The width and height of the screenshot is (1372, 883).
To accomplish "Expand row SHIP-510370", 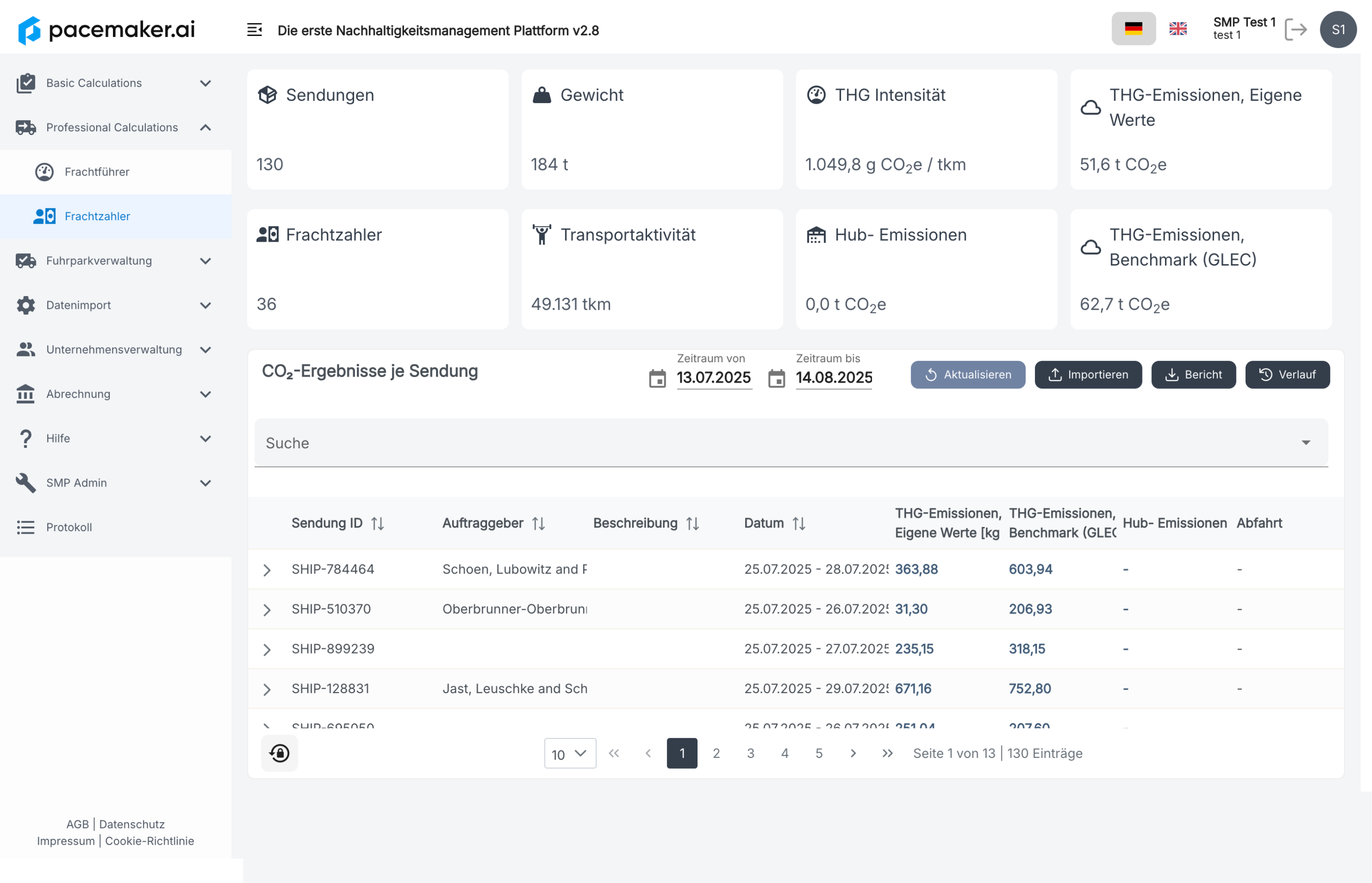I will (267, 609).
